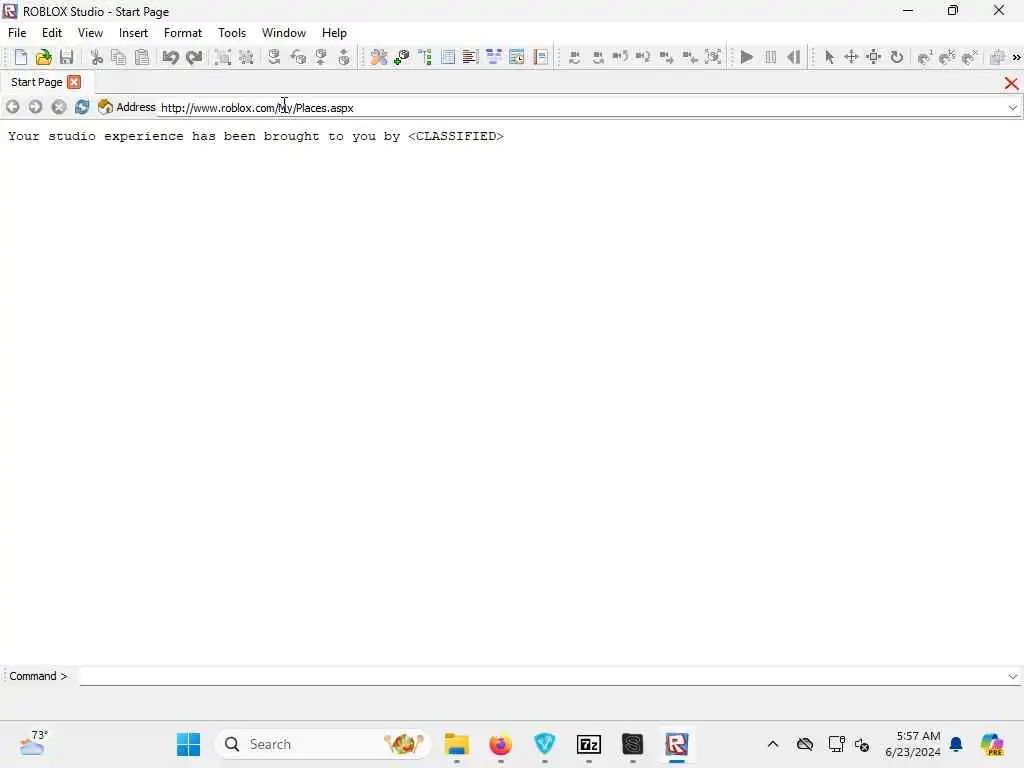Select the Move tool with four-way arrows
Screen dimensions: 1024x768
851,57
